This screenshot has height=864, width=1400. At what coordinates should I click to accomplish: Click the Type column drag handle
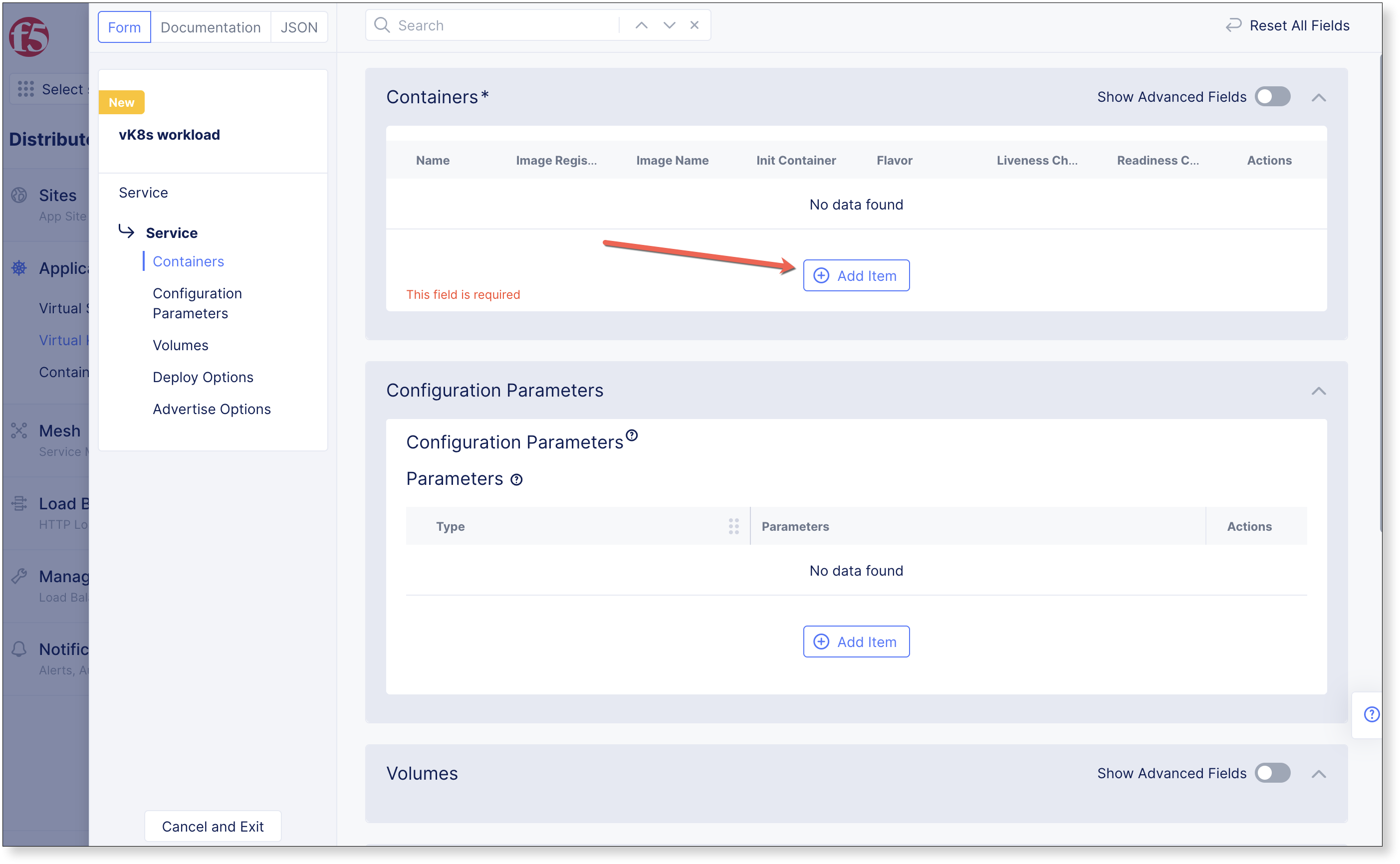tap(734, 526)
